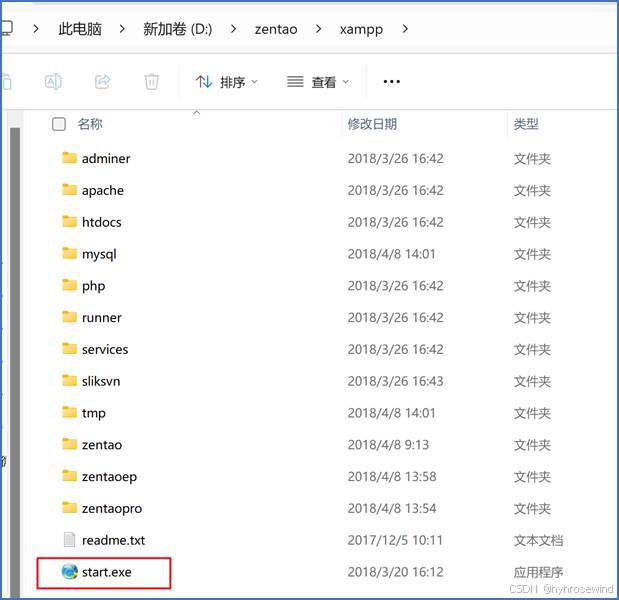Screen dimensions: 619x600
Task: Select the adminer folder name
Action: pos(106,159)
